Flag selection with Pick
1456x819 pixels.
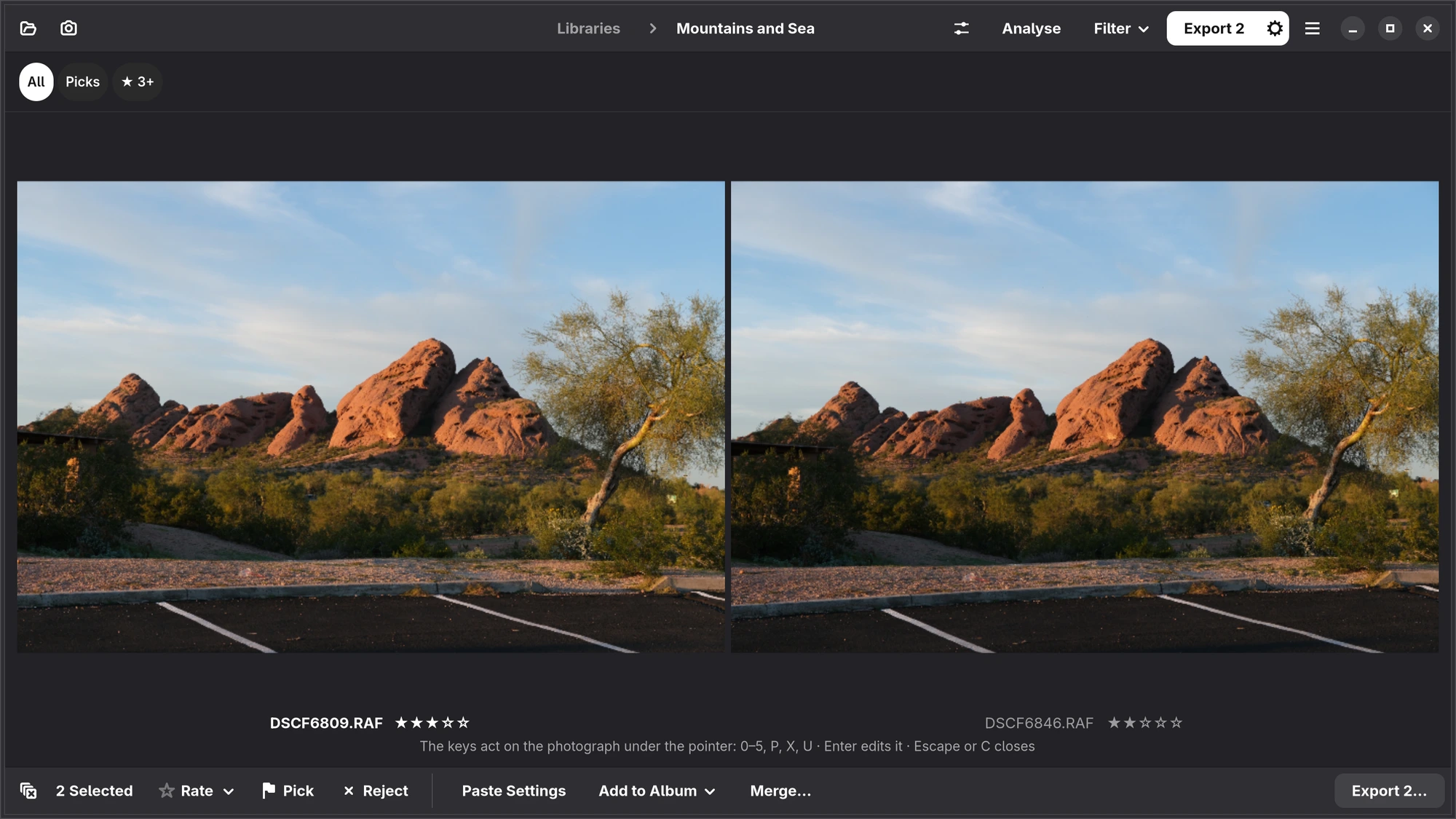tap(288, 791)
